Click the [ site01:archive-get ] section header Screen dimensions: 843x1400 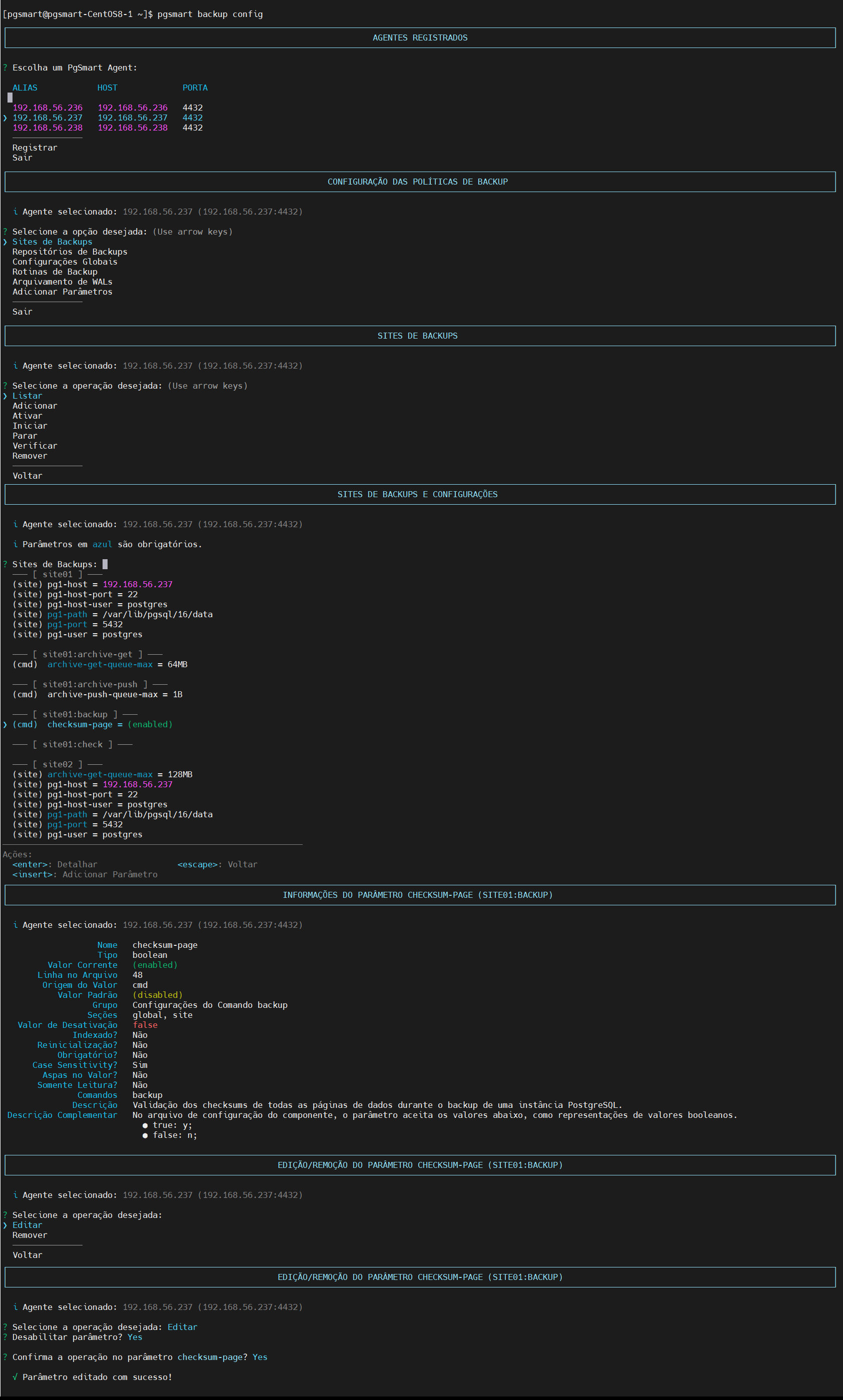click(x=88, y=655)
